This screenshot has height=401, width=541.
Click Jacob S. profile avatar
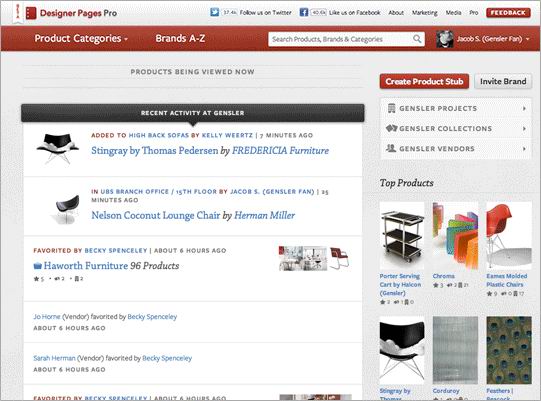point(444,39)
